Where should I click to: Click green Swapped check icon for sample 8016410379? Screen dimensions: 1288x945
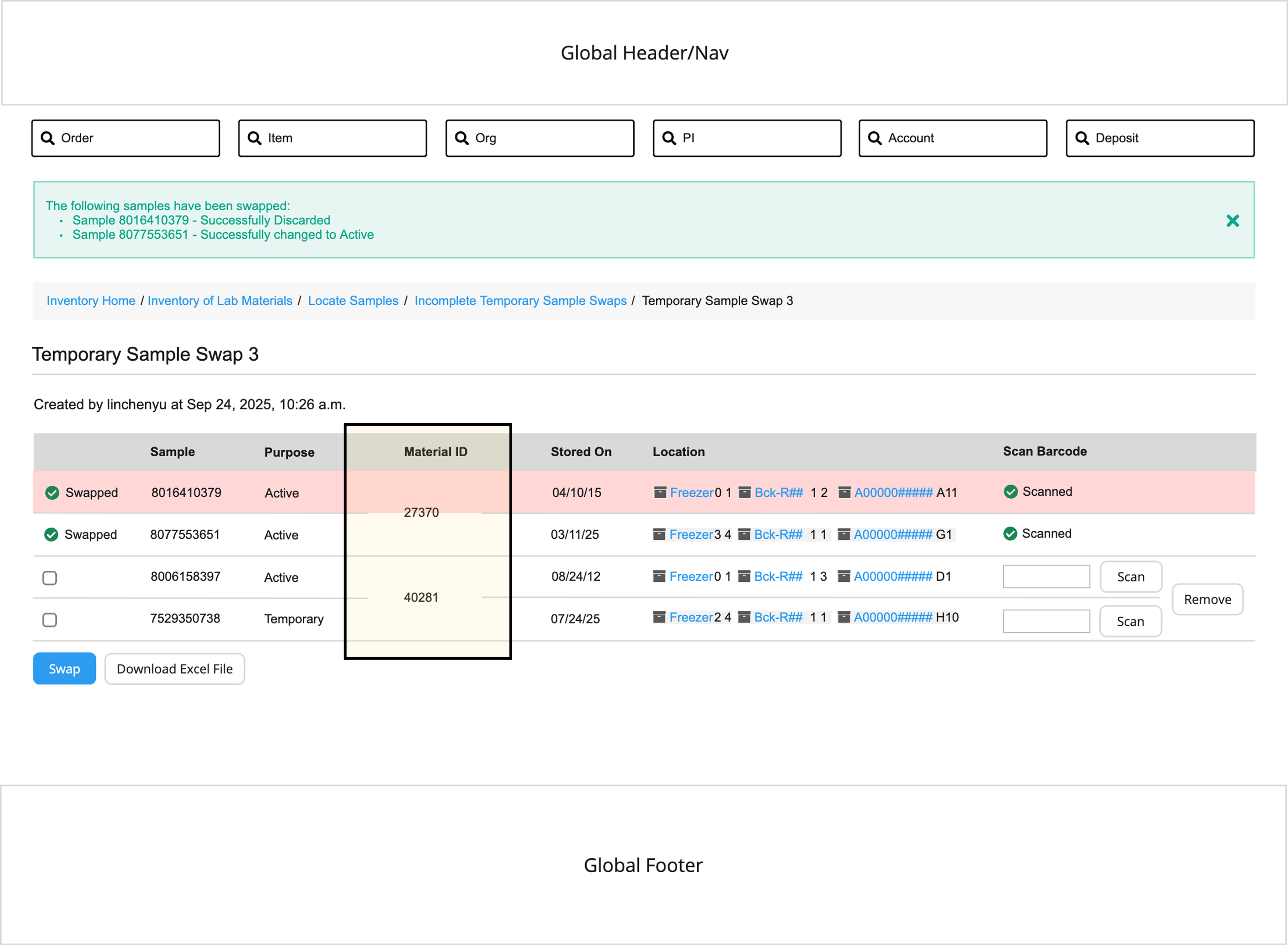click(x=52, y=492)
